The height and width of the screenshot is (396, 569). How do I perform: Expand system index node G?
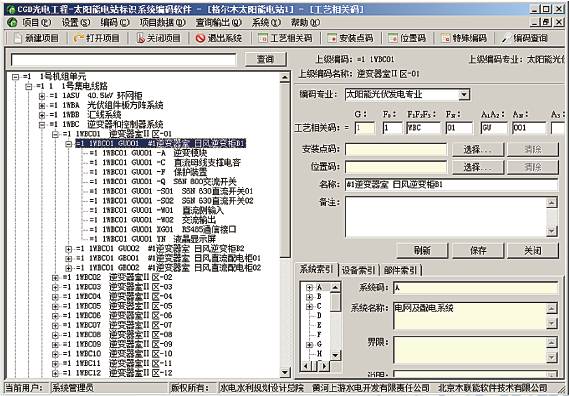309,344
